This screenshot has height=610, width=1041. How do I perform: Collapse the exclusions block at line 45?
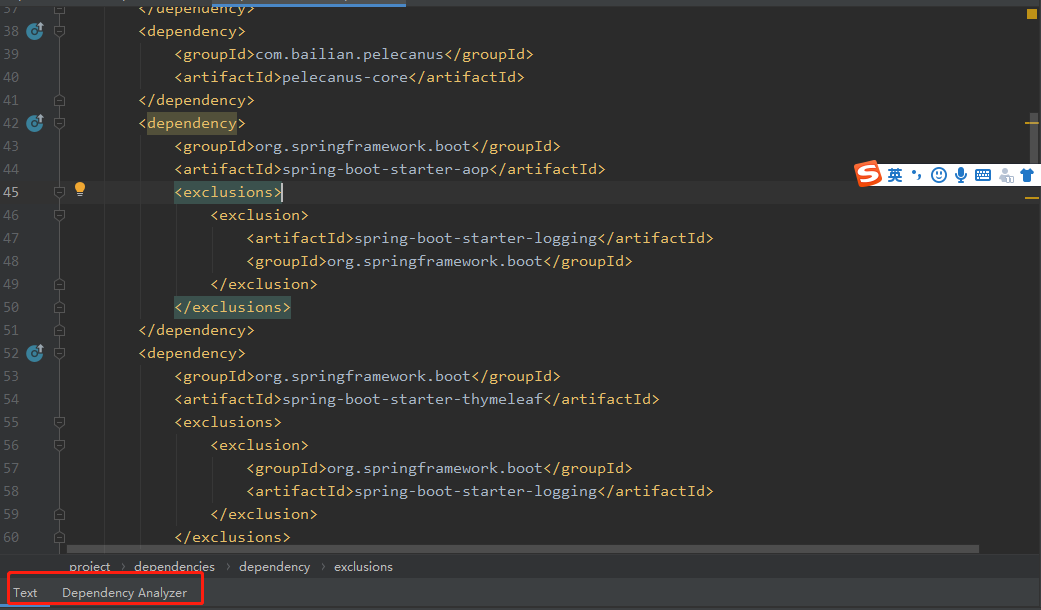click(59, 192)
